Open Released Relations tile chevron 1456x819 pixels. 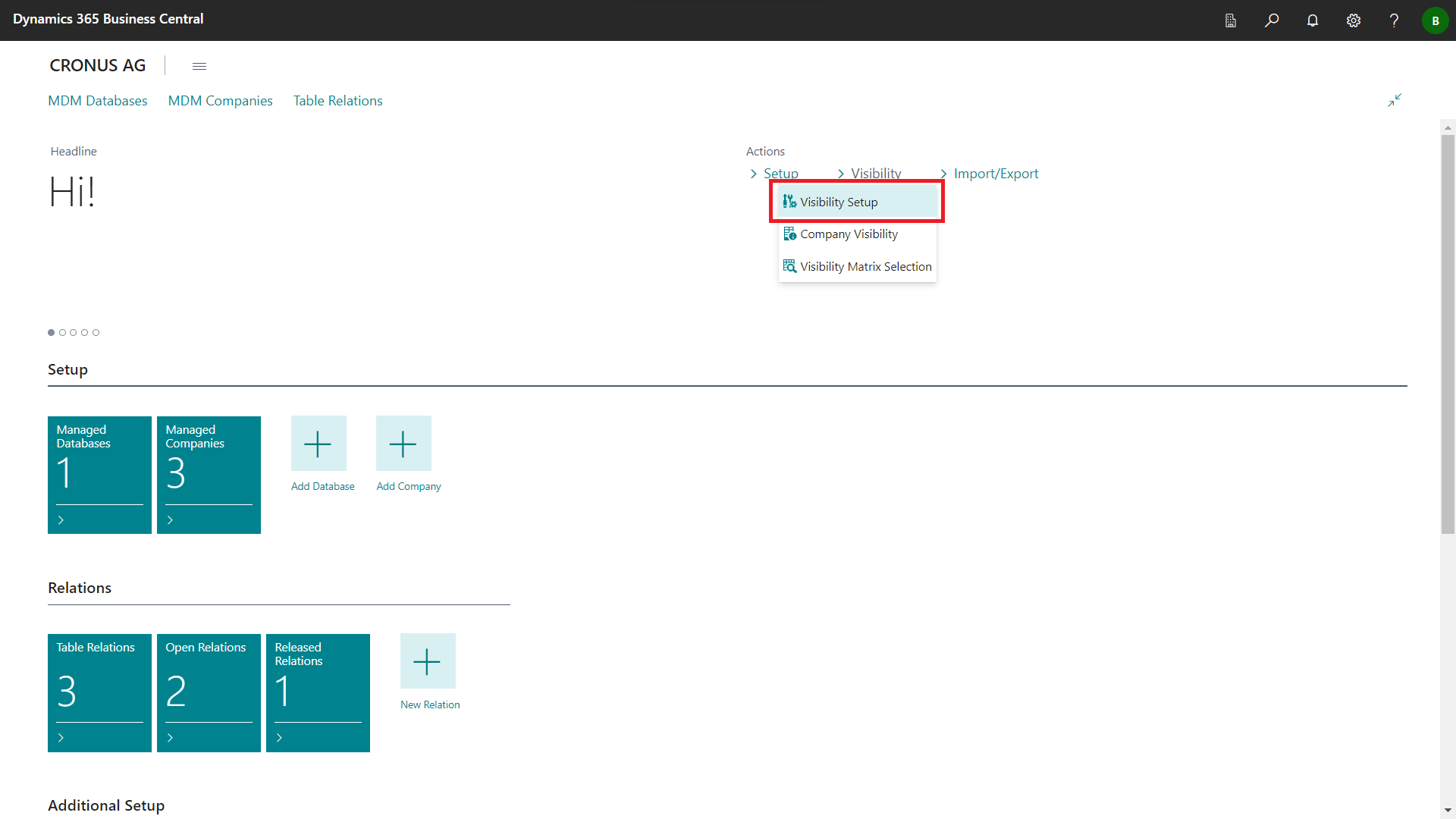280,738
